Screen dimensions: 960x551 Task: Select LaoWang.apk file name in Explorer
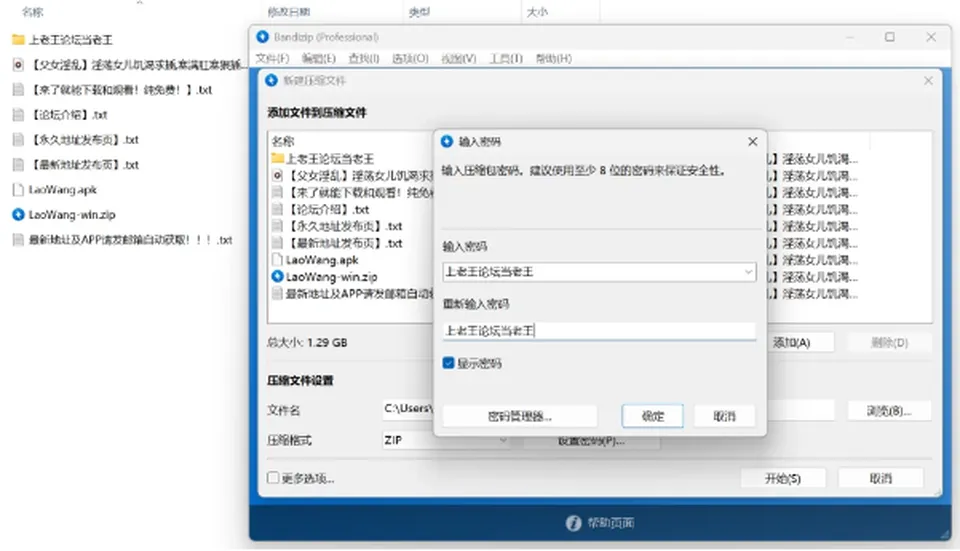[x=62, y=190]
